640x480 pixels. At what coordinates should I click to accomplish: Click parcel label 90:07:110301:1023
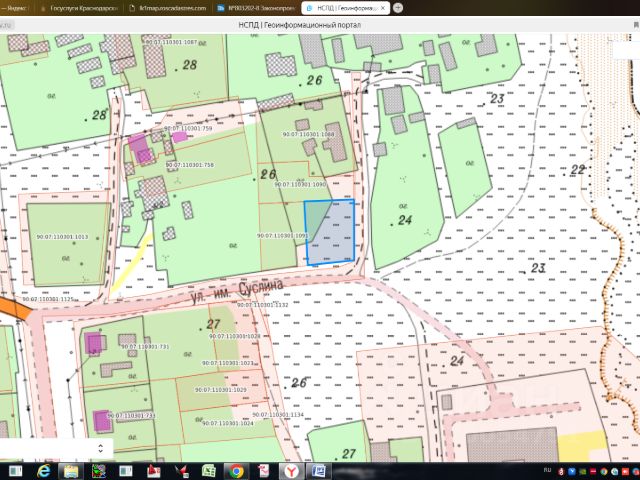click(228, 363)
